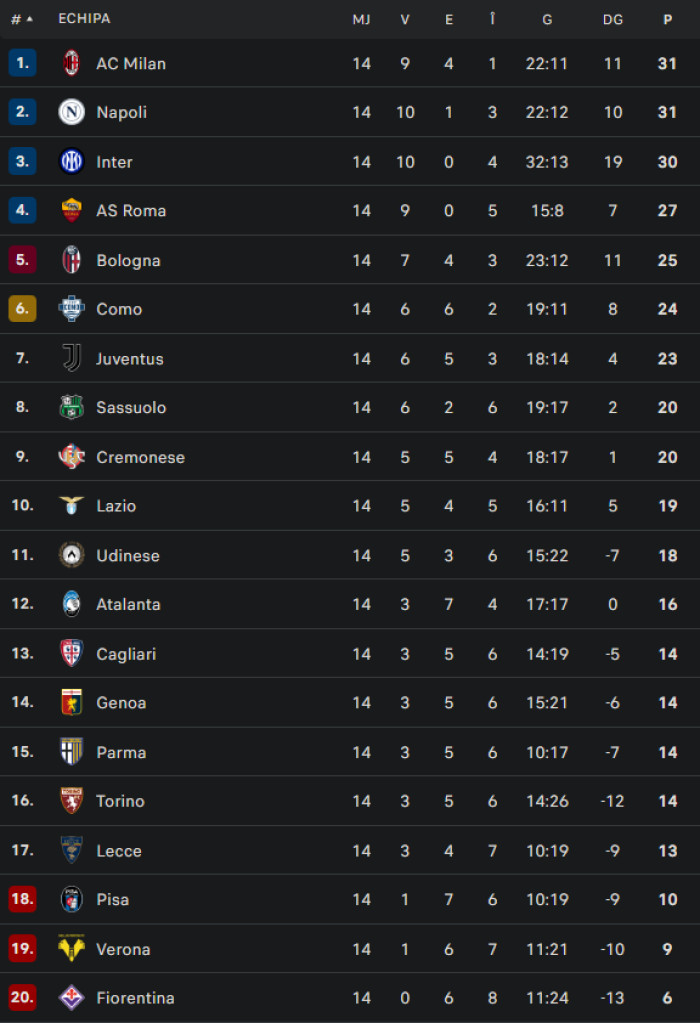Sort by goal difference DG header
The image size is (700, 1023).
coord(612,19)
